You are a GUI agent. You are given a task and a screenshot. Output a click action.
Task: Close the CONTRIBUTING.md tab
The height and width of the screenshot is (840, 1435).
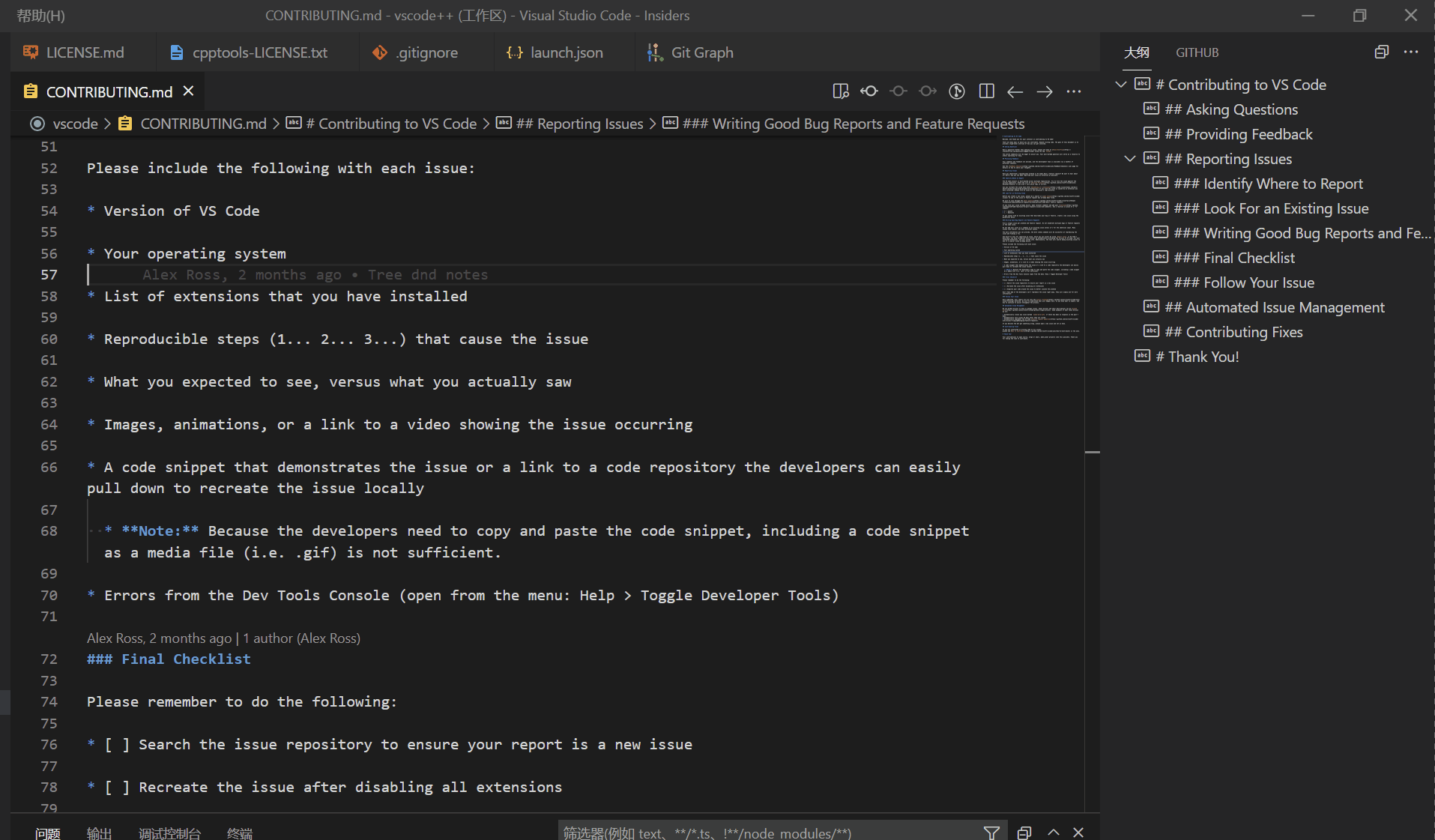point(188,91)
